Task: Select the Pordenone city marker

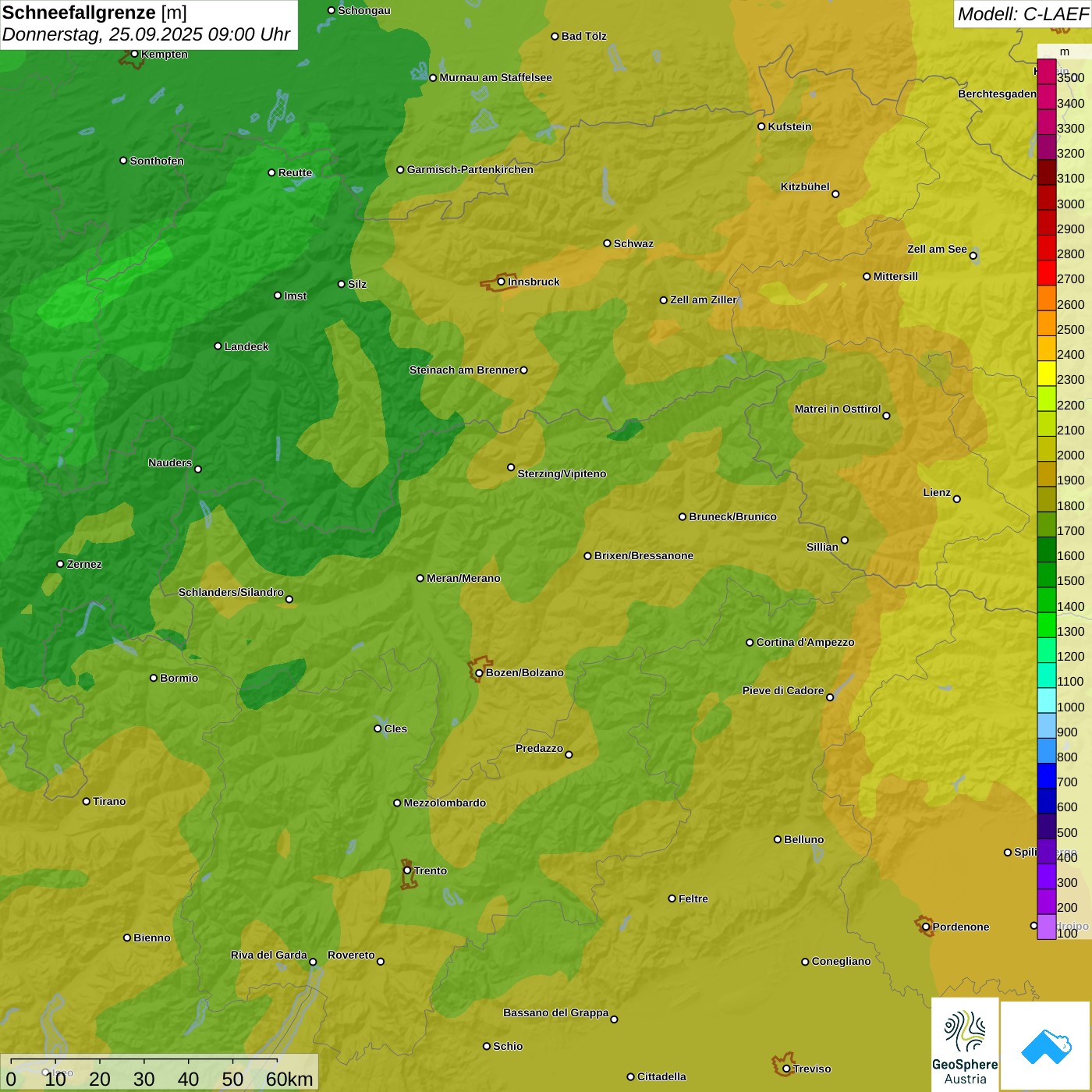Action: (x=926, y=927)
